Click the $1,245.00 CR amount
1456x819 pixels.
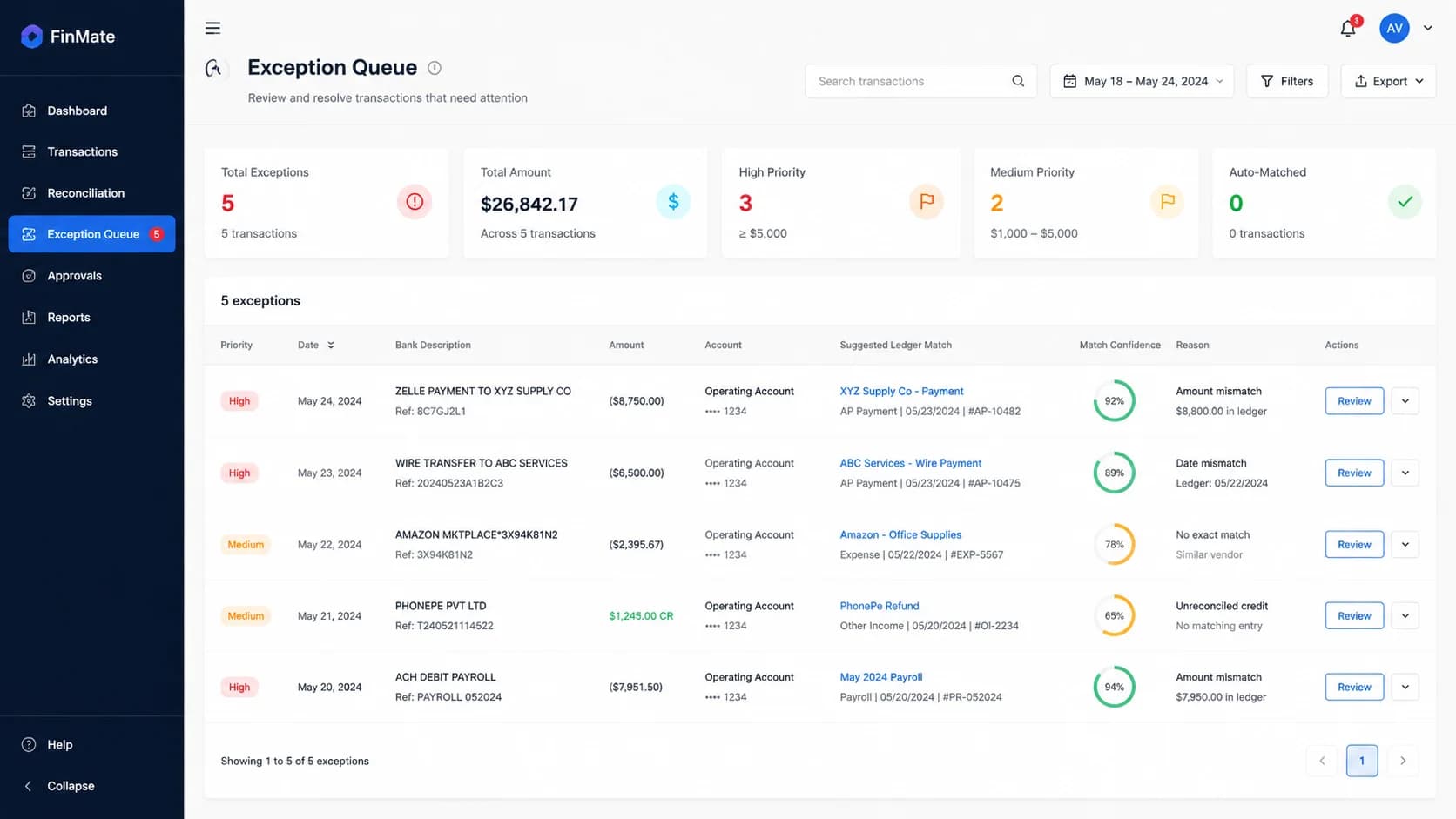click(x=641, y=616)
